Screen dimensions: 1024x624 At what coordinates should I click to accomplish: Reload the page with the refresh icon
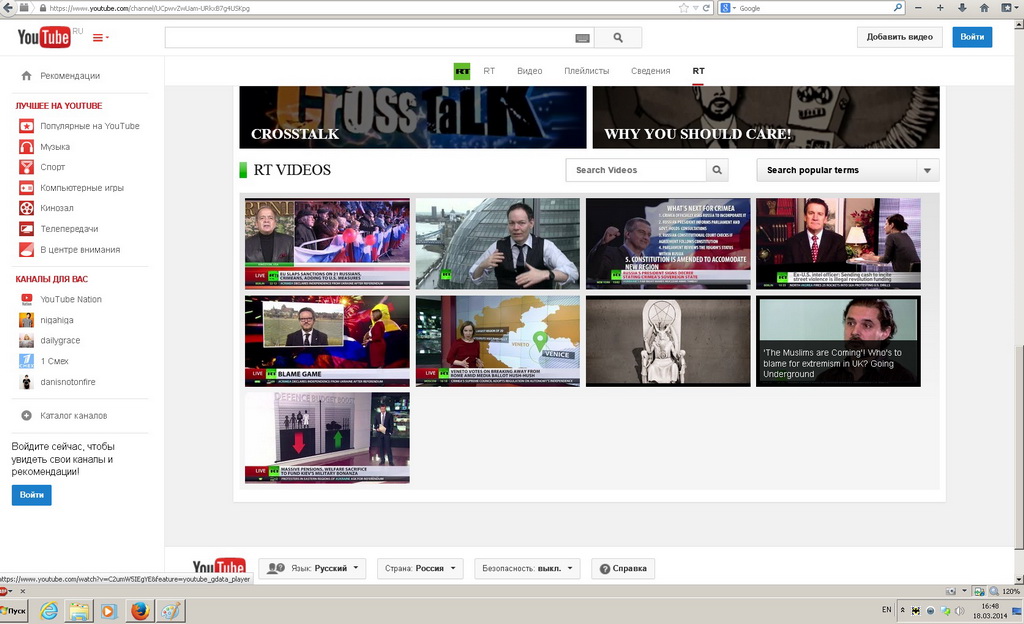click(x=706, y=8)
